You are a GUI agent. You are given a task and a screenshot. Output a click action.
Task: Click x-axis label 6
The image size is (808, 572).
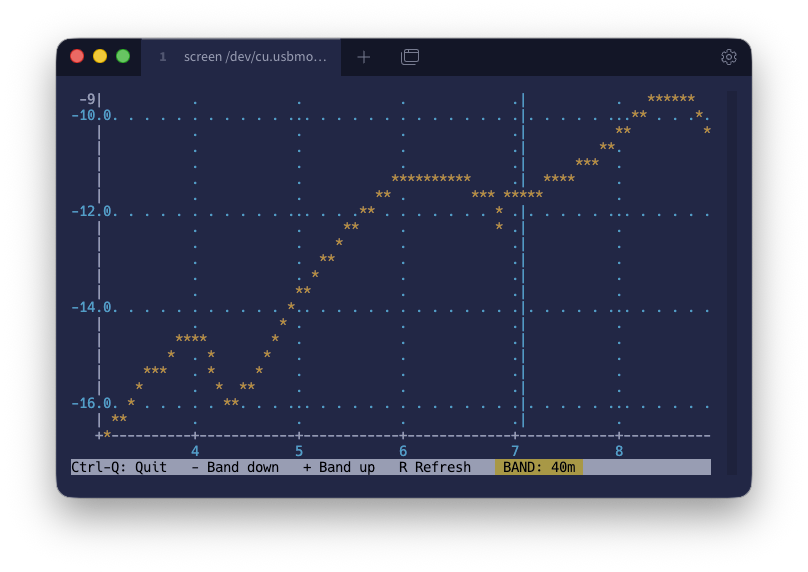point(403,451)
